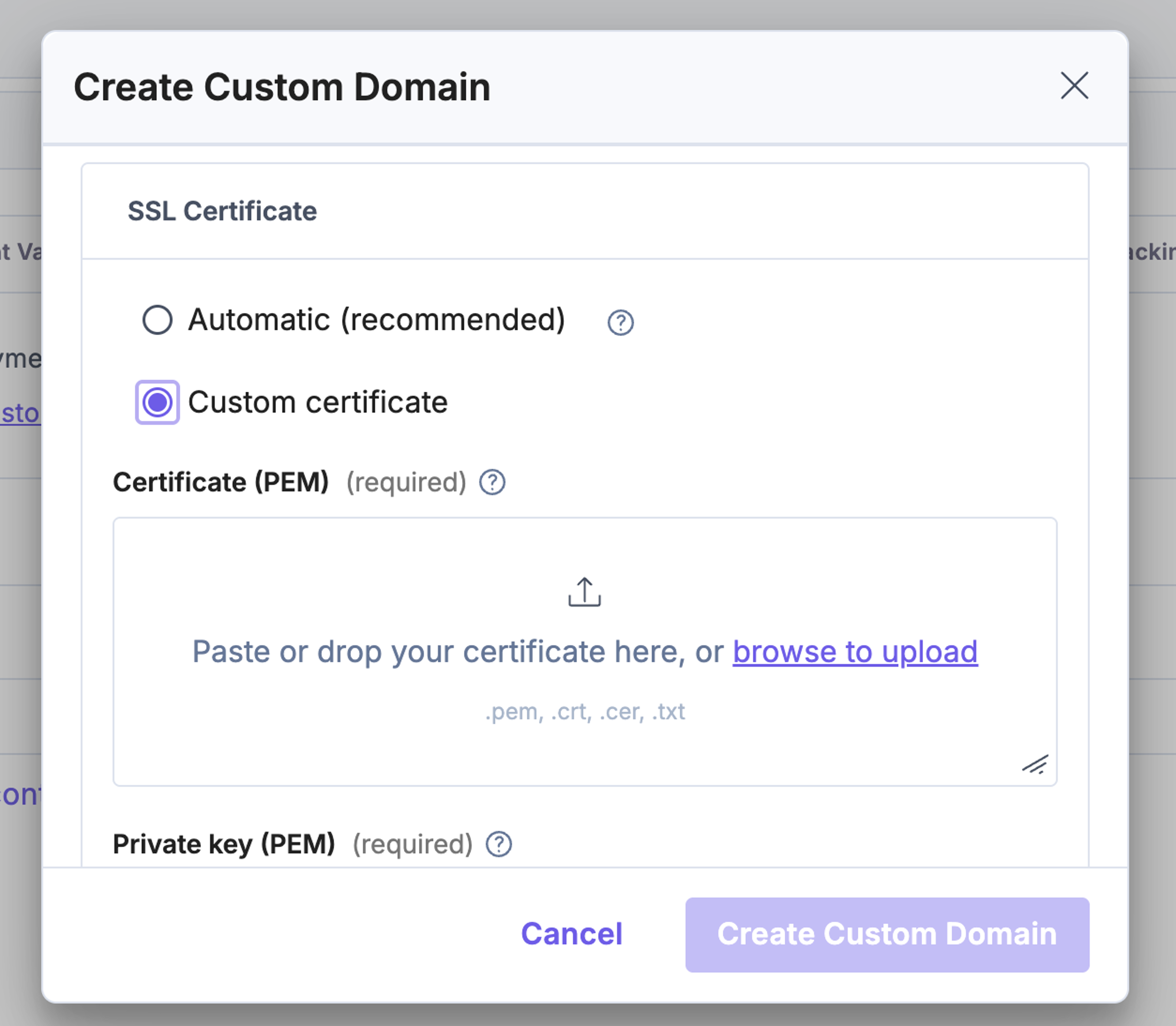Select the Automatic (recommended) radio option
This screenshot has width=1176, height=1026.
click(157, 319)
